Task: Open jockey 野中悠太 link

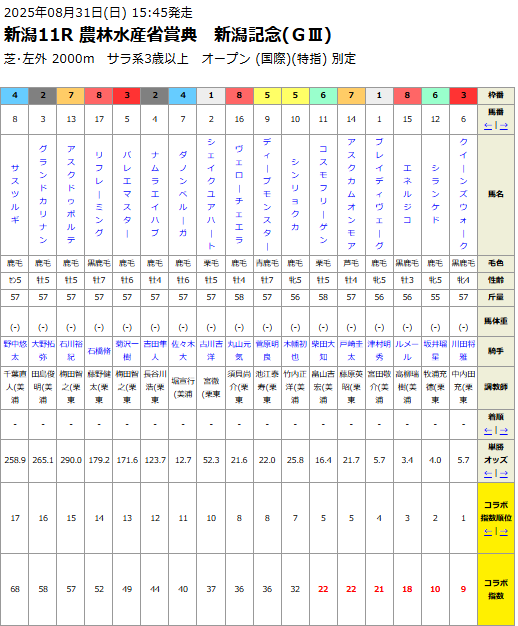Action: pyautogui.click(x=15, y=350)
